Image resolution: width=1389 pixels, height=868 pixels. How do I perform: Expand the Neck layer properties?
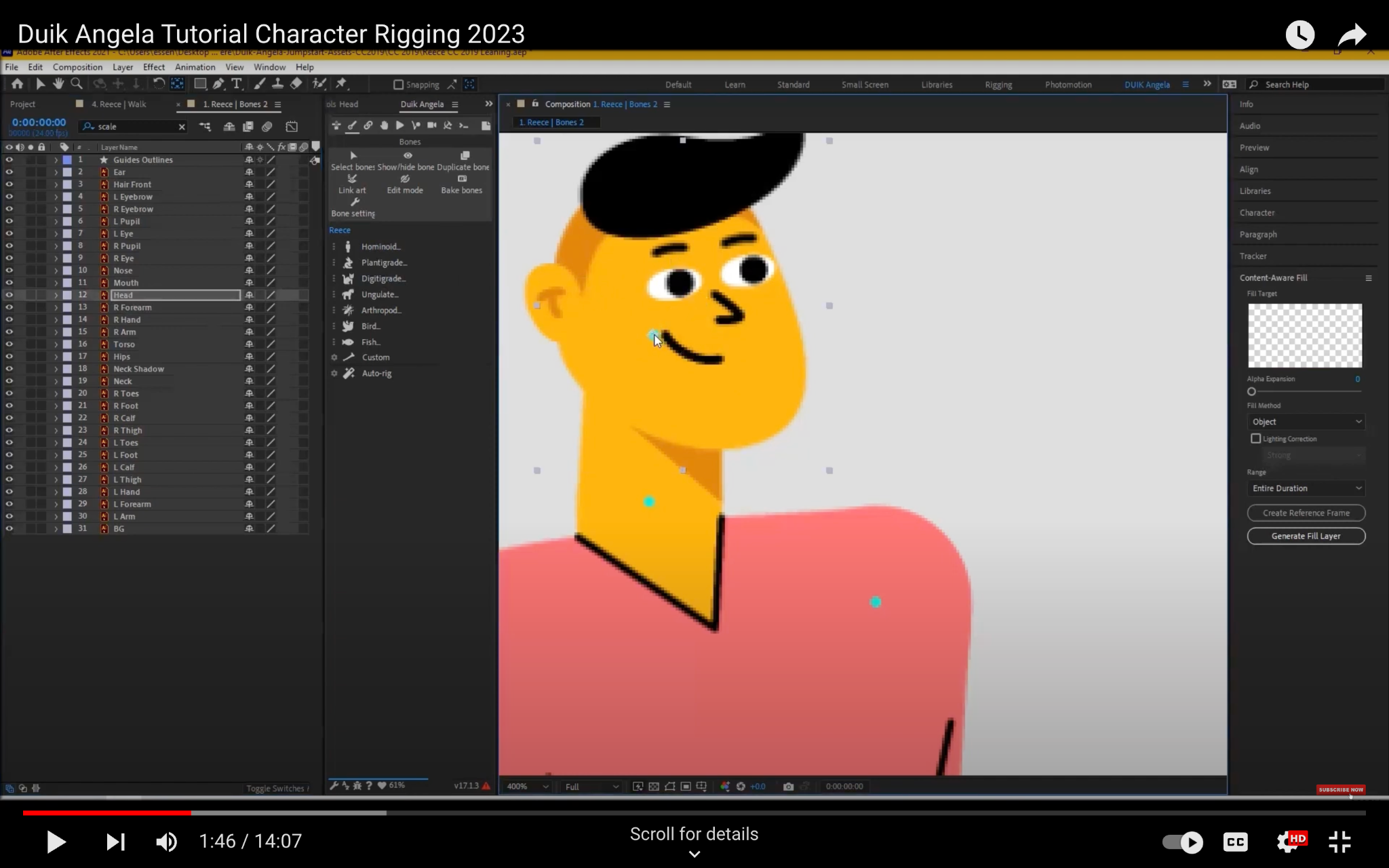click(56, 381)
